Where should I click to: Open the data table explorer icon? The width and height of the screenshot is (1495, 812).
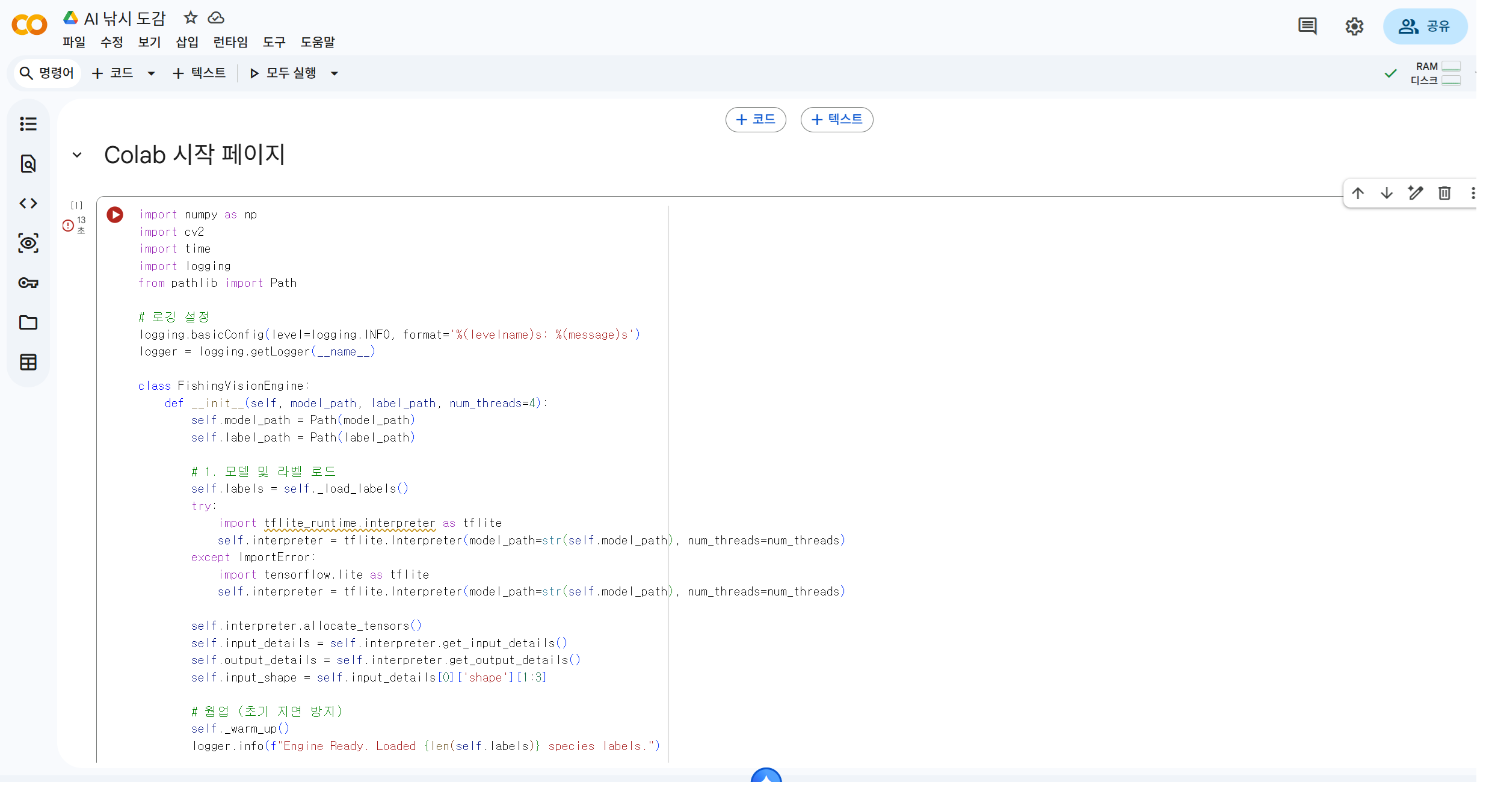coord(28,361)
